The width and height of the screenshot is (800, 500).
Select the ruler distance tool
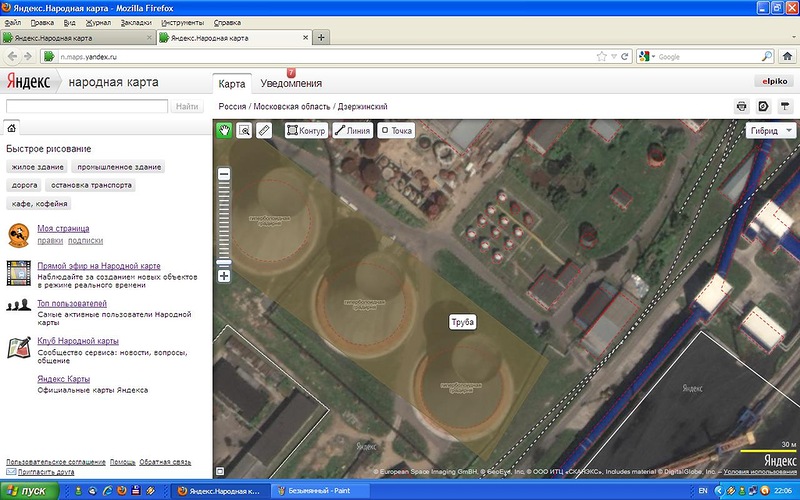[264, 130]
